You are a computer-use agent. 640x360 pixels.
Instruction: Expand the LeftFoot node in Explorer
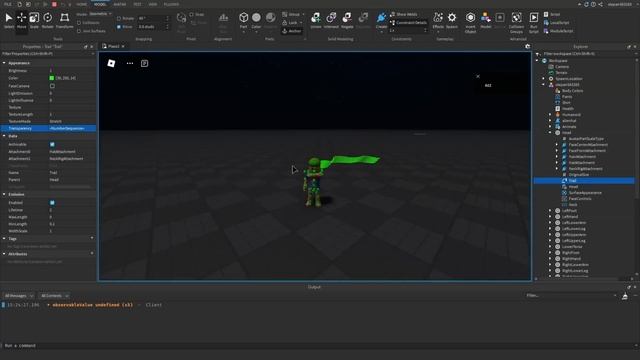(x=550, y=211)
